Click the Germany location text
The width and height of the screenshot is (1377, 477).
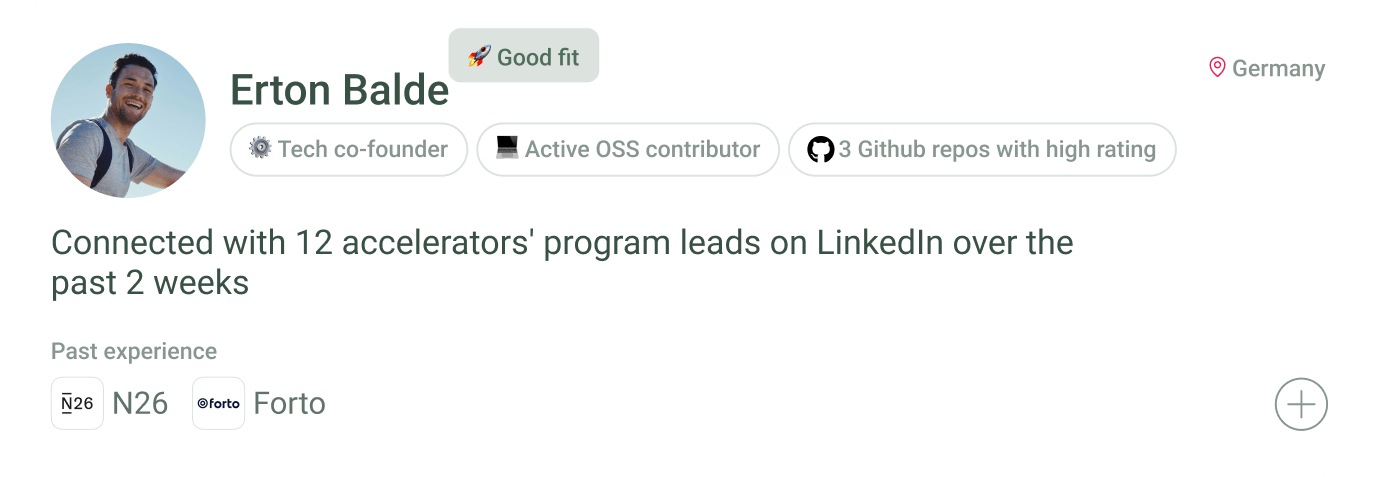click(x=1278, y=69)
